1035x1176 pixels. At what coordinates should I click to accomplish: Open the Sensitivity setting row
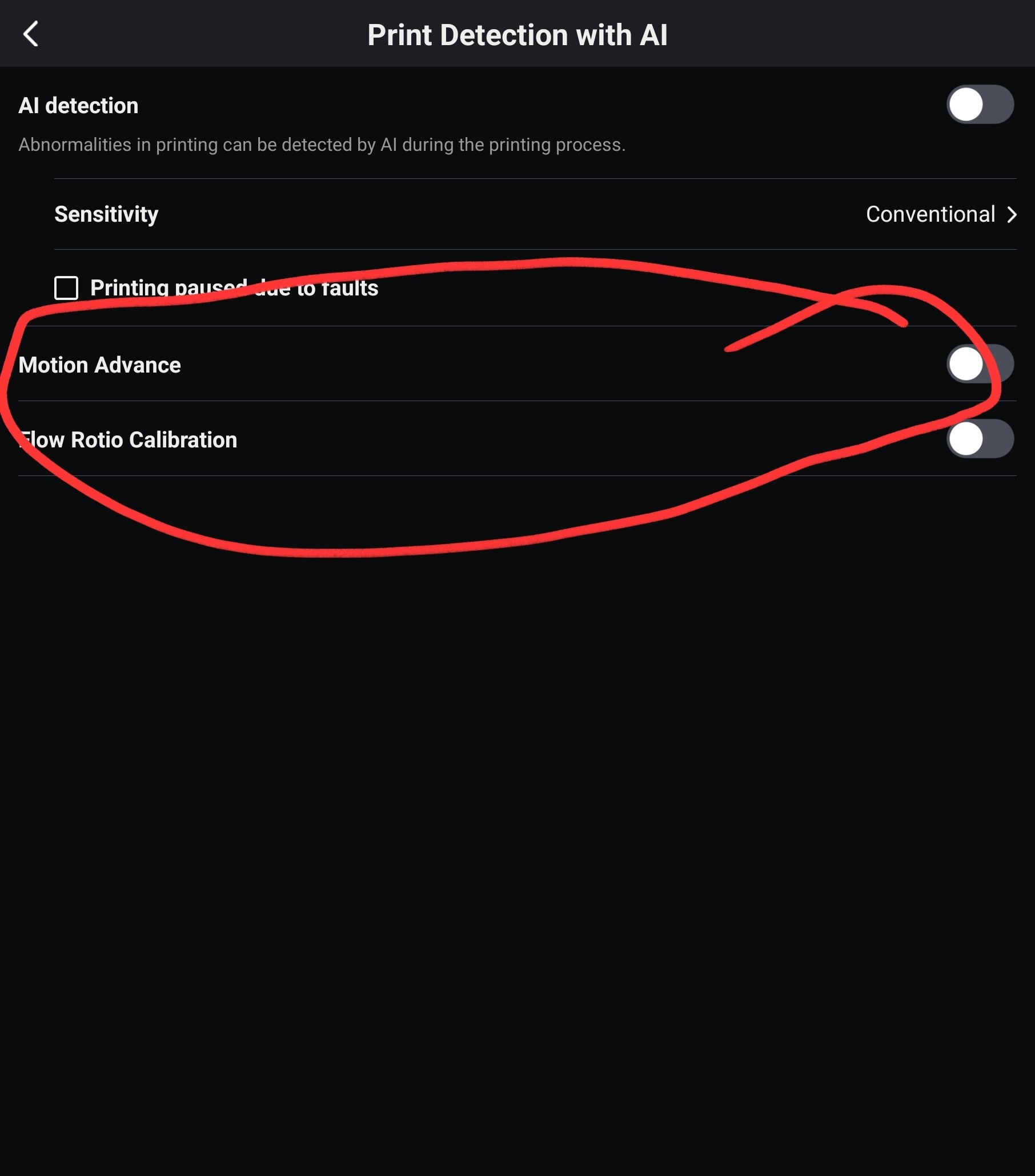[535, 214]
